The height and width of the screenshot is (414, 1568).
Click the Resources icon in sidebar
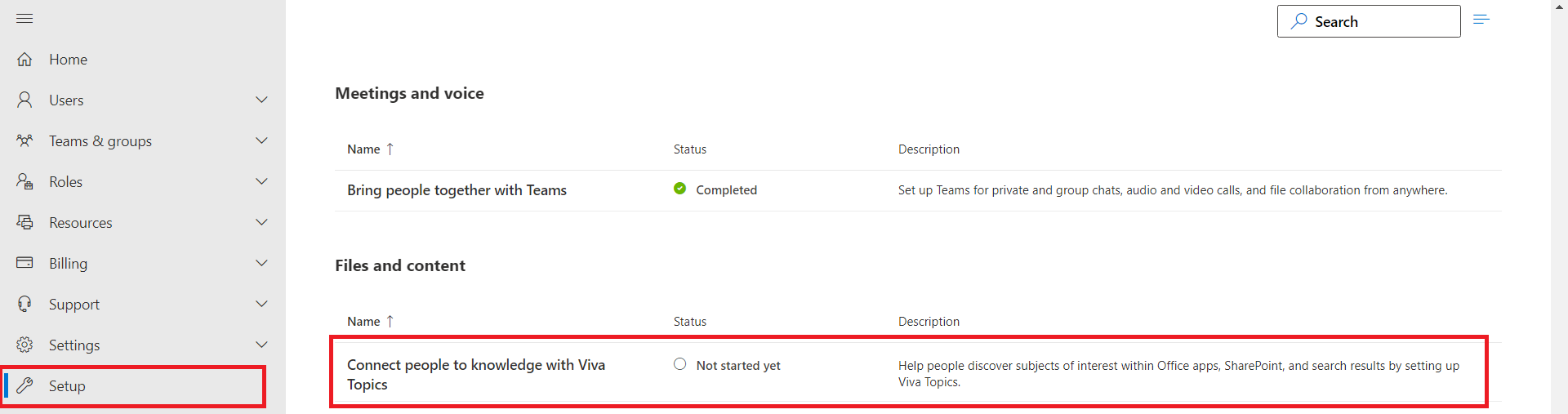coord(24,222)
